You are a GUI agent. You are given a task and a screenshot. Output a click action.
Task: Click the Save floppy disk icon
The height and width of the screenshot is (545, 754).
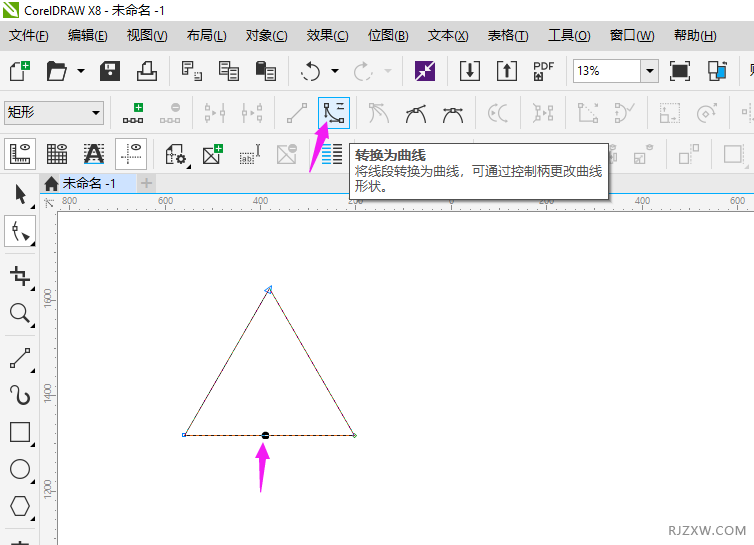click(110, 71)
